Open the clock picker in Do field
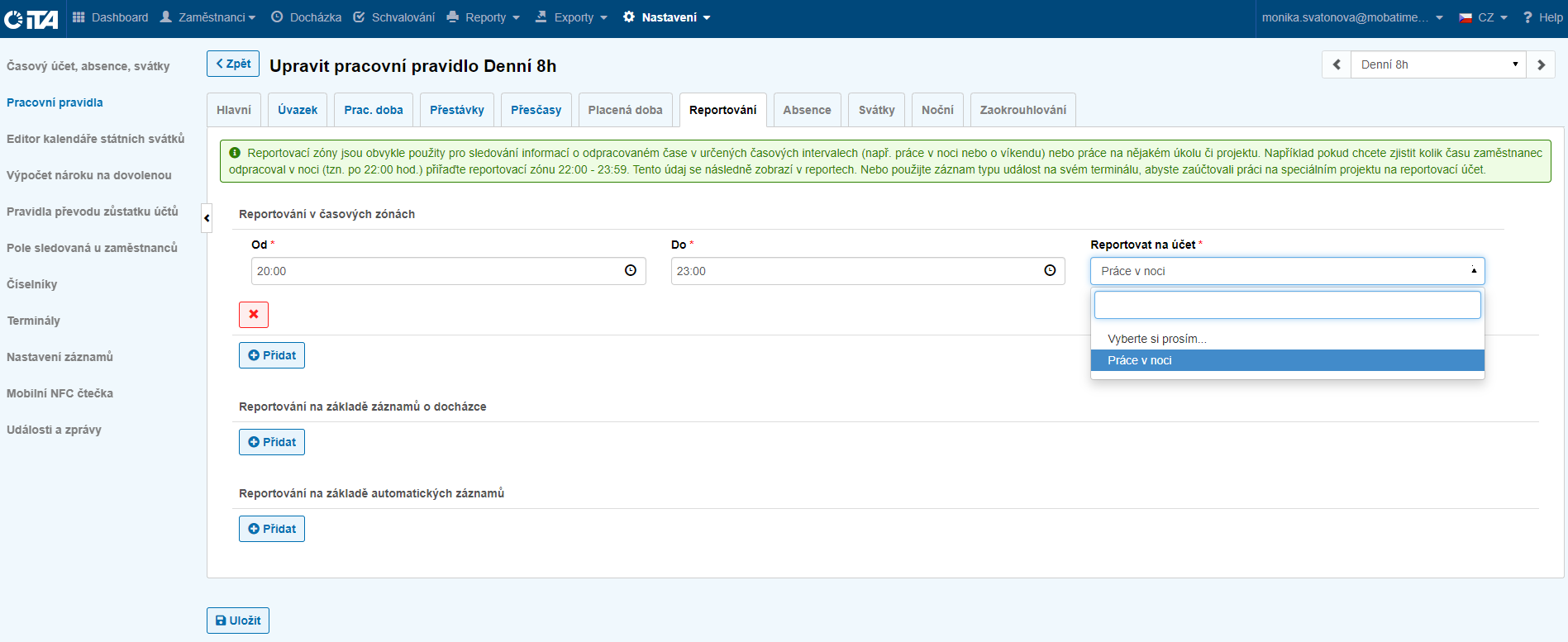This screenshot has width=1568, height=642. (x=1050, y=271)
